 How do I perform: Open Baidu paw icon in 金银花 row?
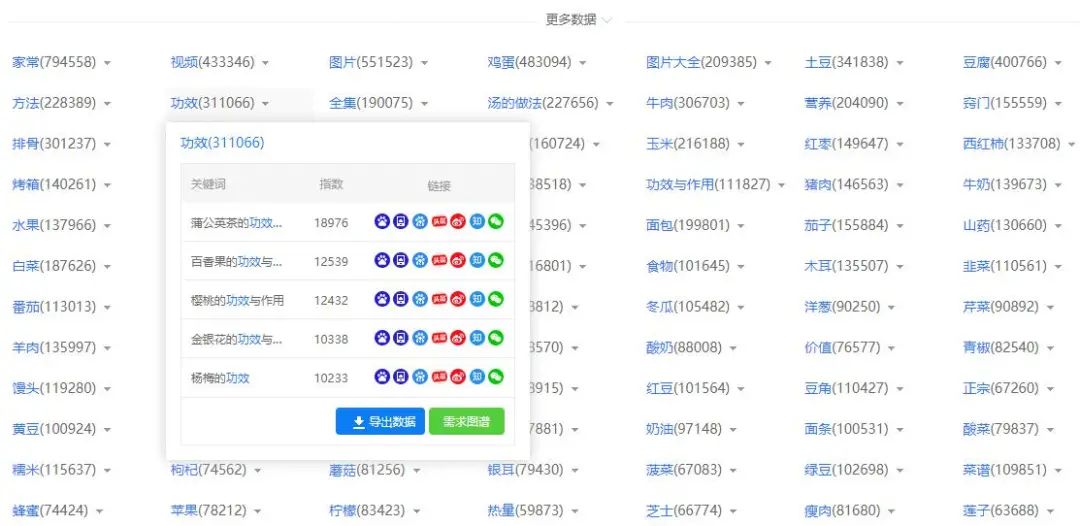382,338
